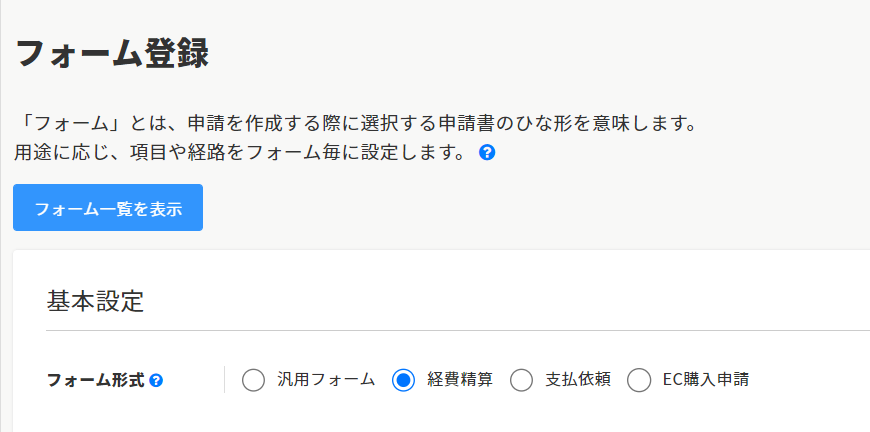Viewport: 870px width, 432px height.
Task: Click the フォーム一覧を表示 button
Action: 108,208
